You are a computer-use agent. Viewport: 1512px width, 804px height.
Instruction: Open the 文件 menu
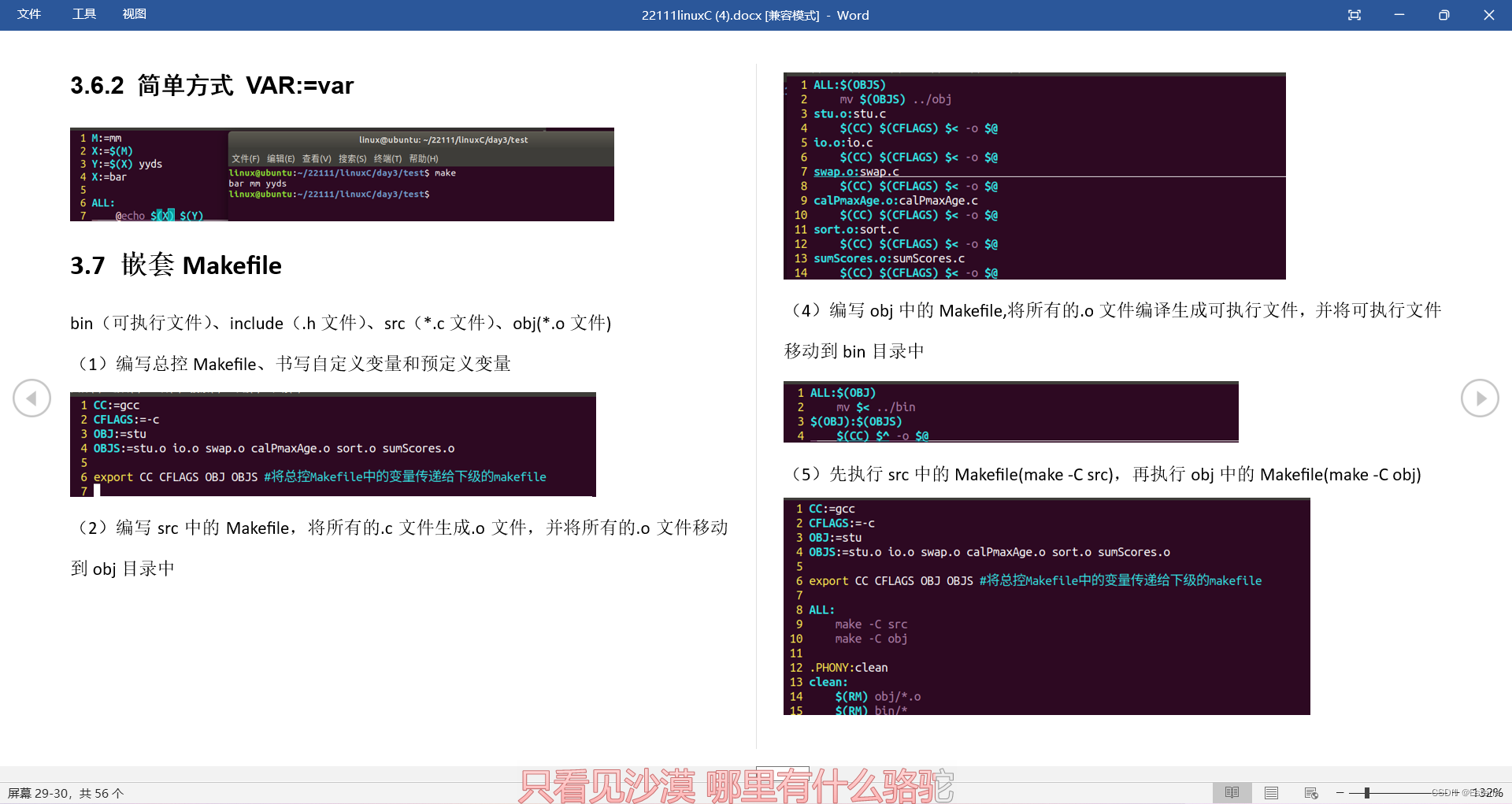(30, 14)
